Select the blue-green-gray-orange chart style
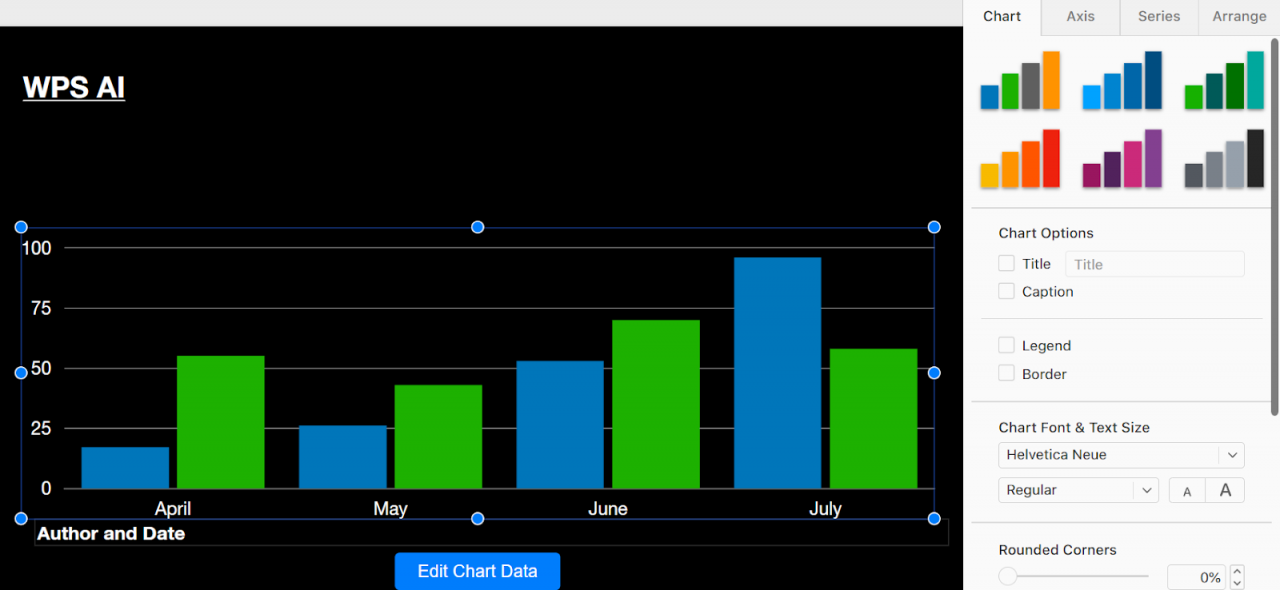1280x590 pixels. 1019,81
